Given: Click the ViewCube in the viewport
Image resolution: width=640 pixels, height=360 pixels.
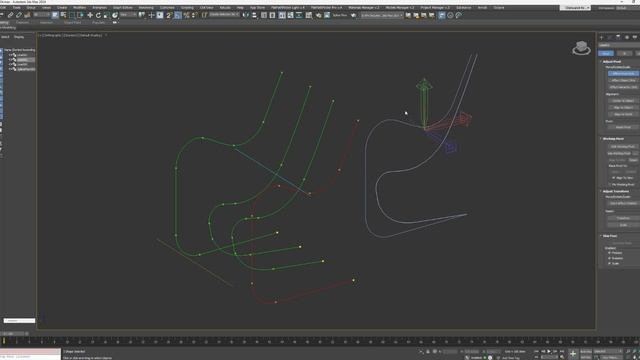Looking at the screenshot, I should coord(581,48).
